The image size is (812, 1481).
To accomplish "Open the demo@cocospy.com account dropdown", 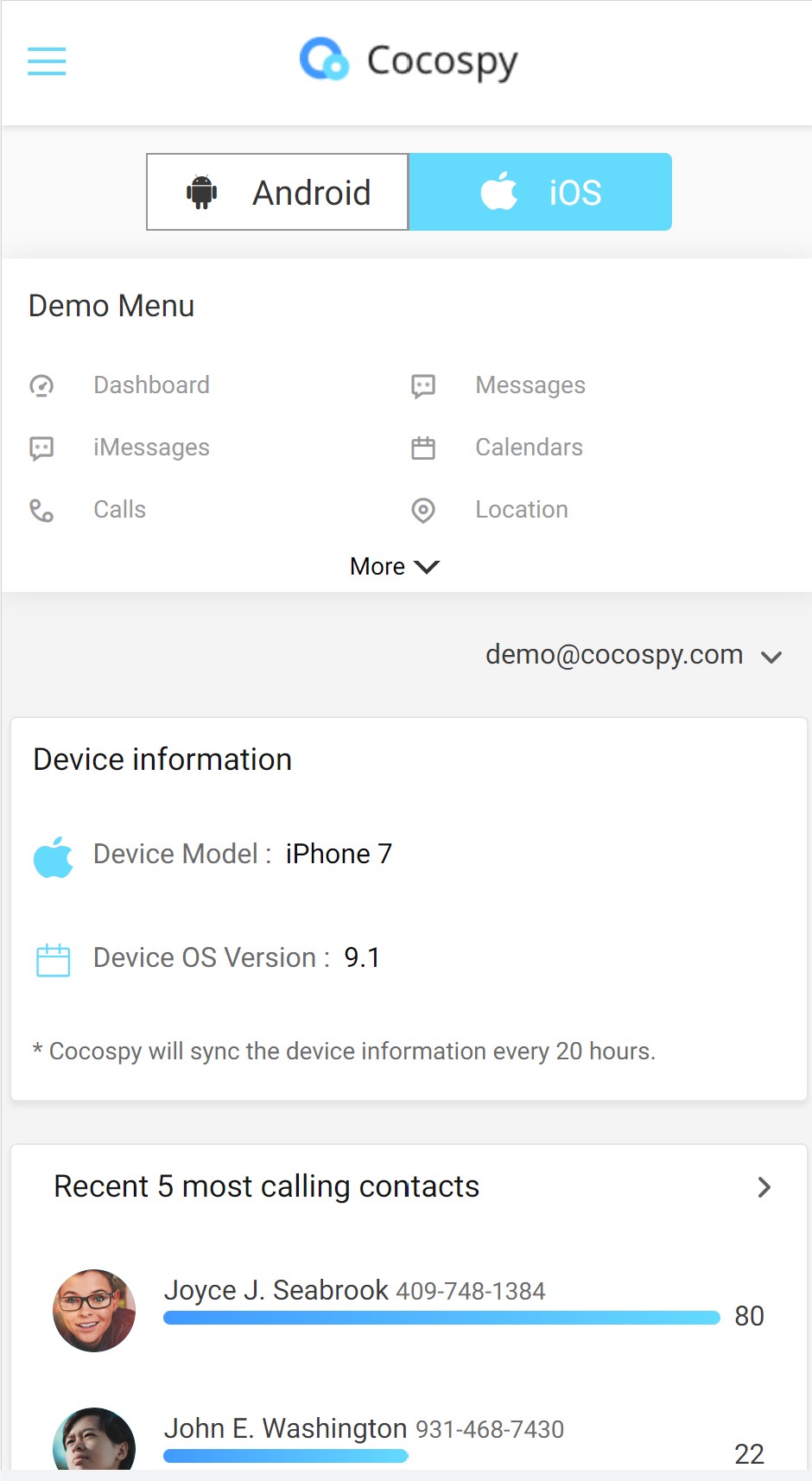I will [x=632, y=655].
